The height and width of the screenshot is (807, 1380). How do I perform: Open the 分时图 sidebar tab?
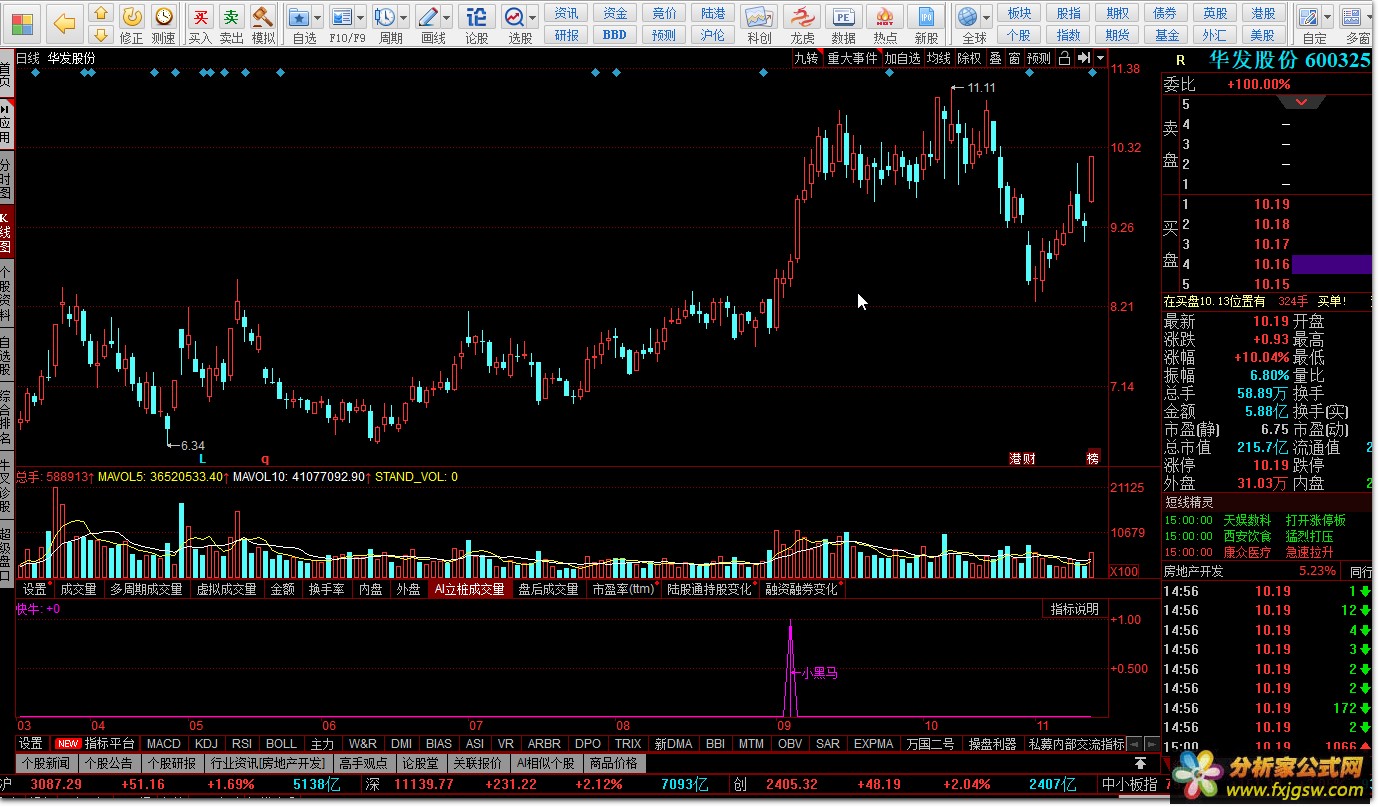pos(6,178)
